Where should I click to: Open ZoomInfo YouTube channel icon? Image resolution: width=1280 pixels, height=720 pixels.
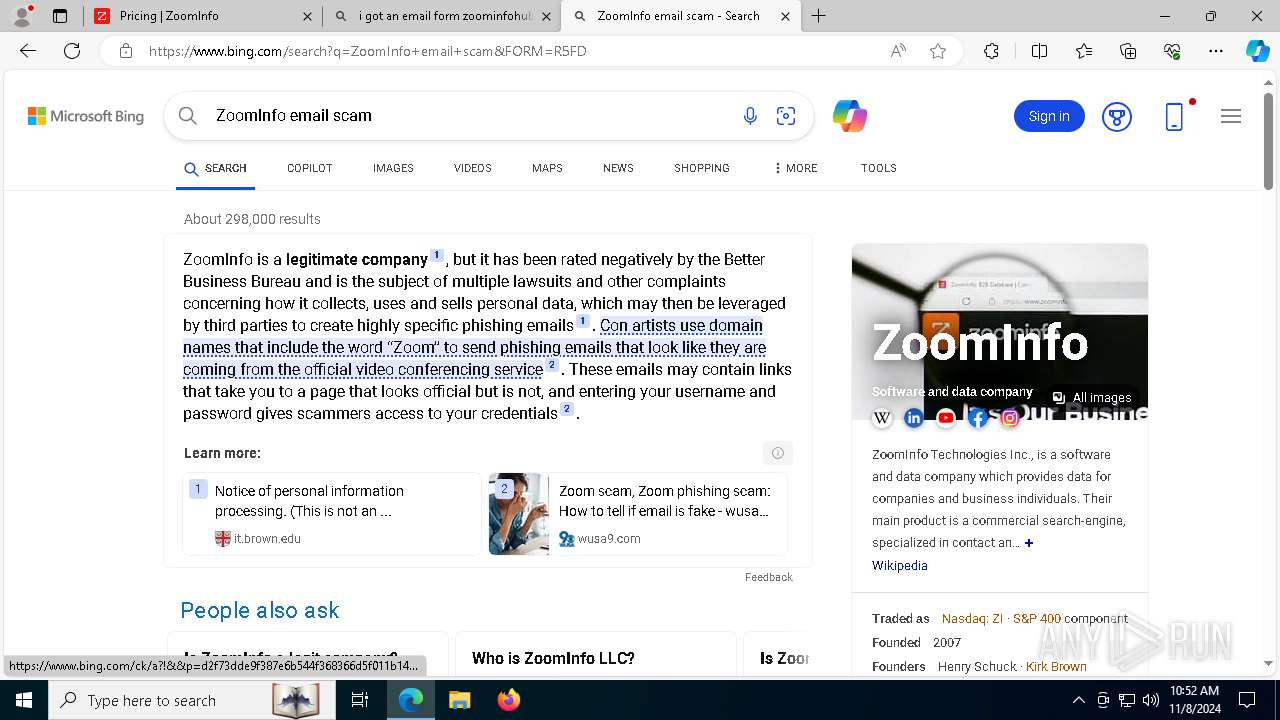coord(946,418)
